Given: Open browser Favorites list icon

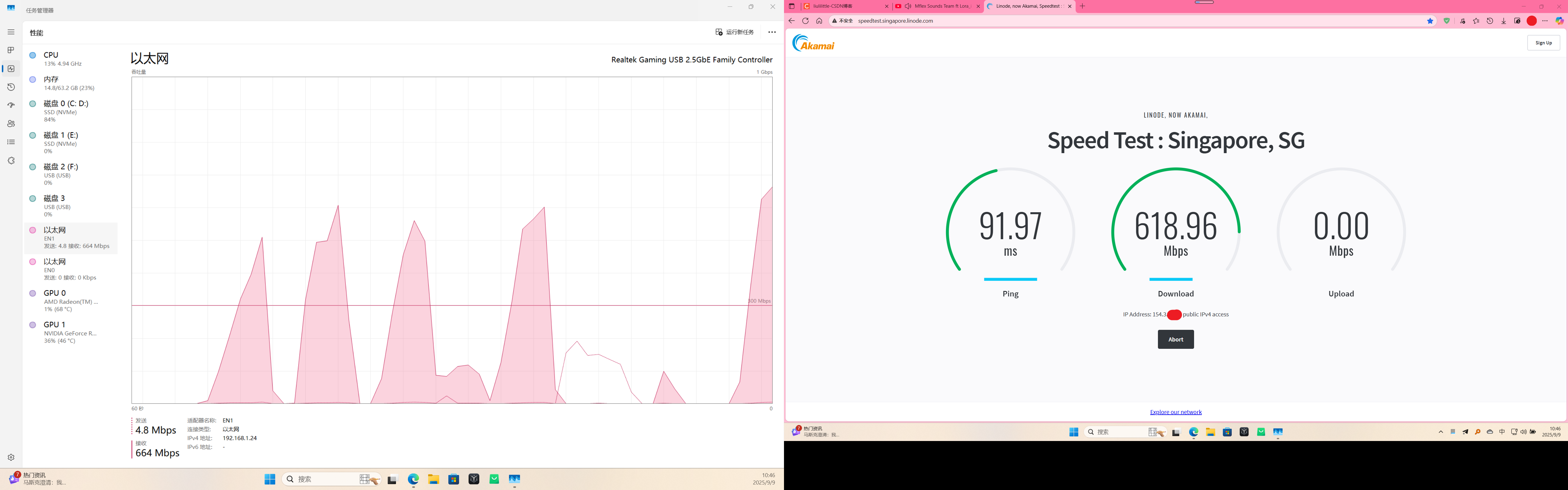Looking at the screenshot, I should click(x=1476, y=21).
